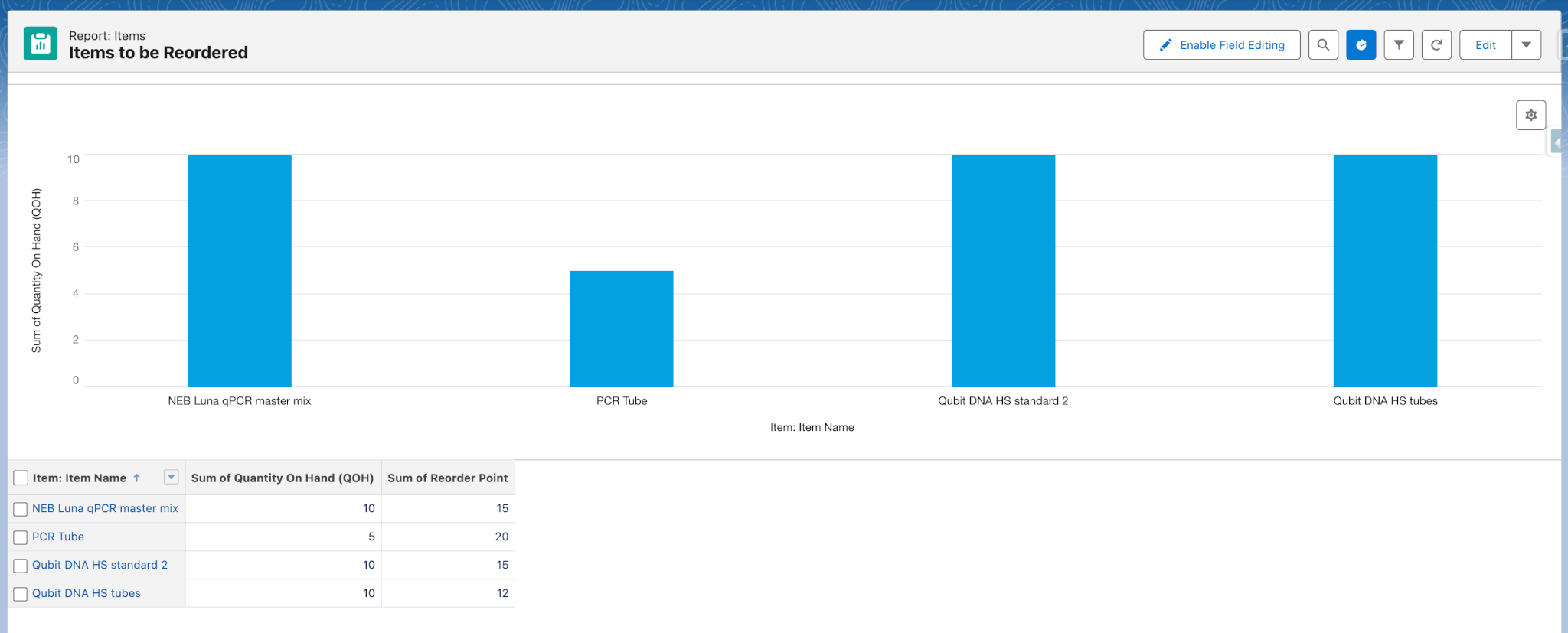Refresh the report with the reload icon
Viewport: 1568px width, 633px height.
(1437, 45)
